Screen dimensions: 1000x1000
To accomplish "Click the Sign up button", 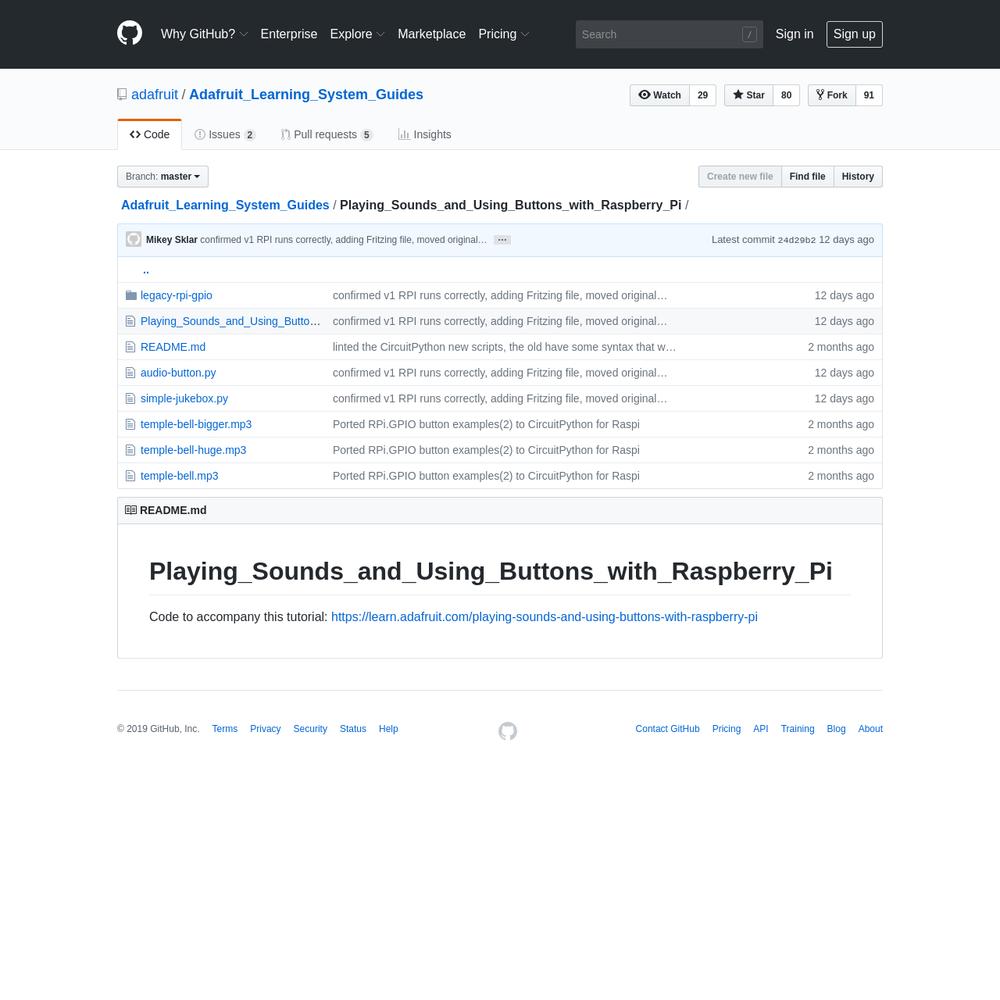I will 854,34.
